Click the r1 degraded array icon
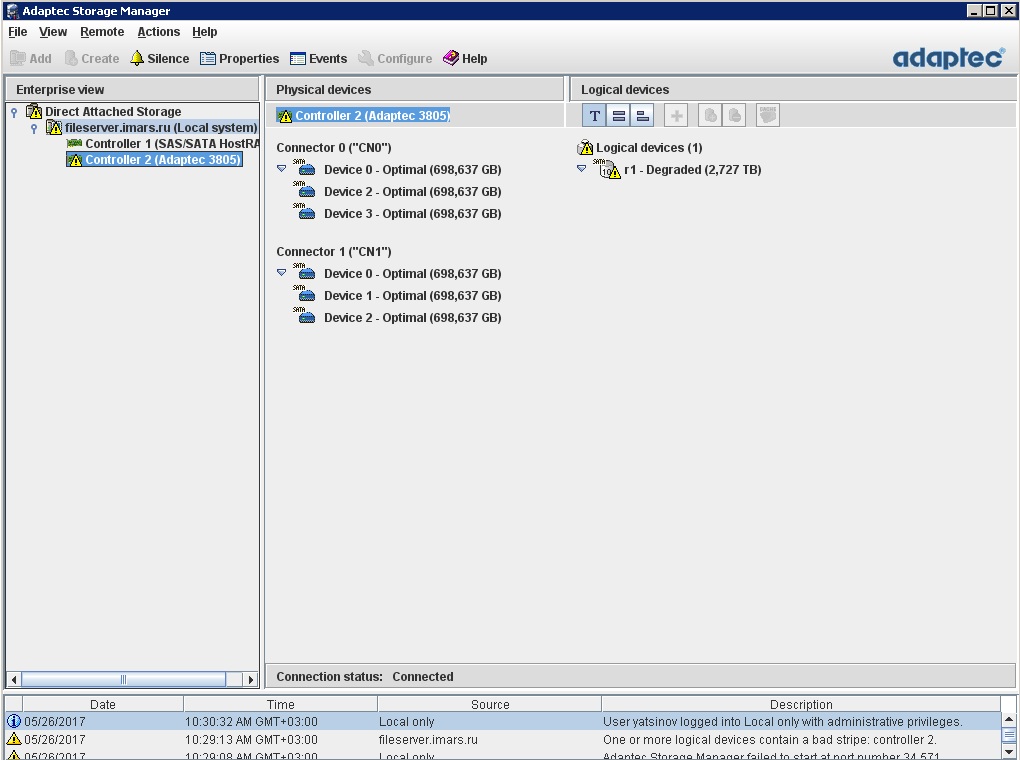1020x760 pixels. tap(607, 169)
